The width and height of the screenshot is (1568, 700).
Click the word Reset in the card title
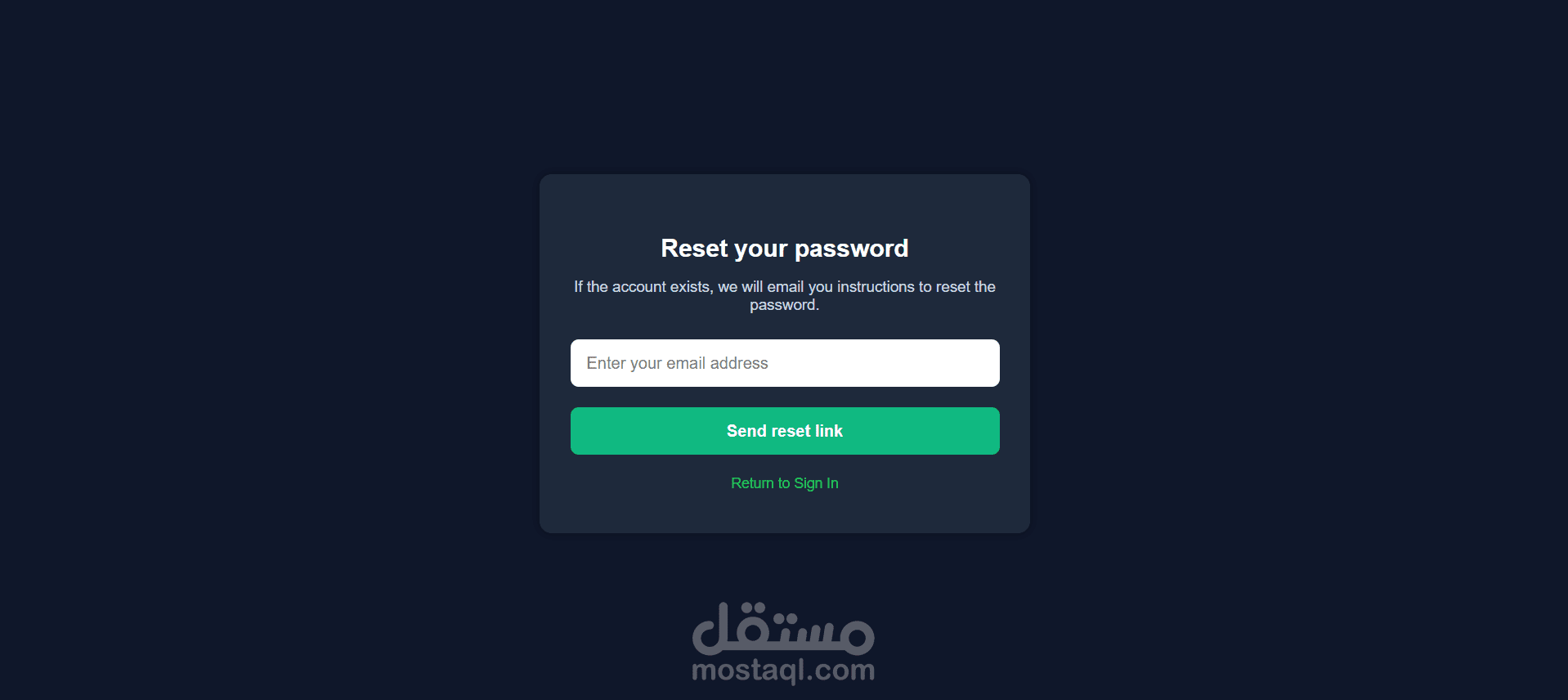click(x=694, y=248)
